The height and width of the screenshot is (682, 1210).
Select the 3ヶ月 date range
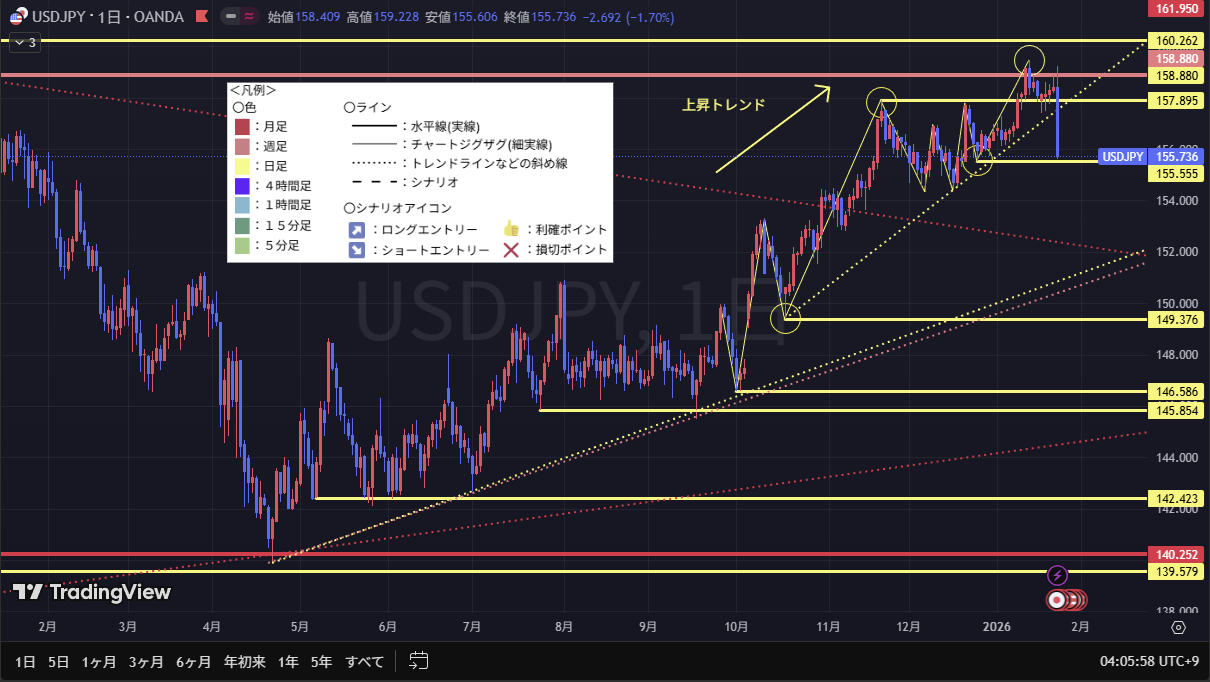146,661
